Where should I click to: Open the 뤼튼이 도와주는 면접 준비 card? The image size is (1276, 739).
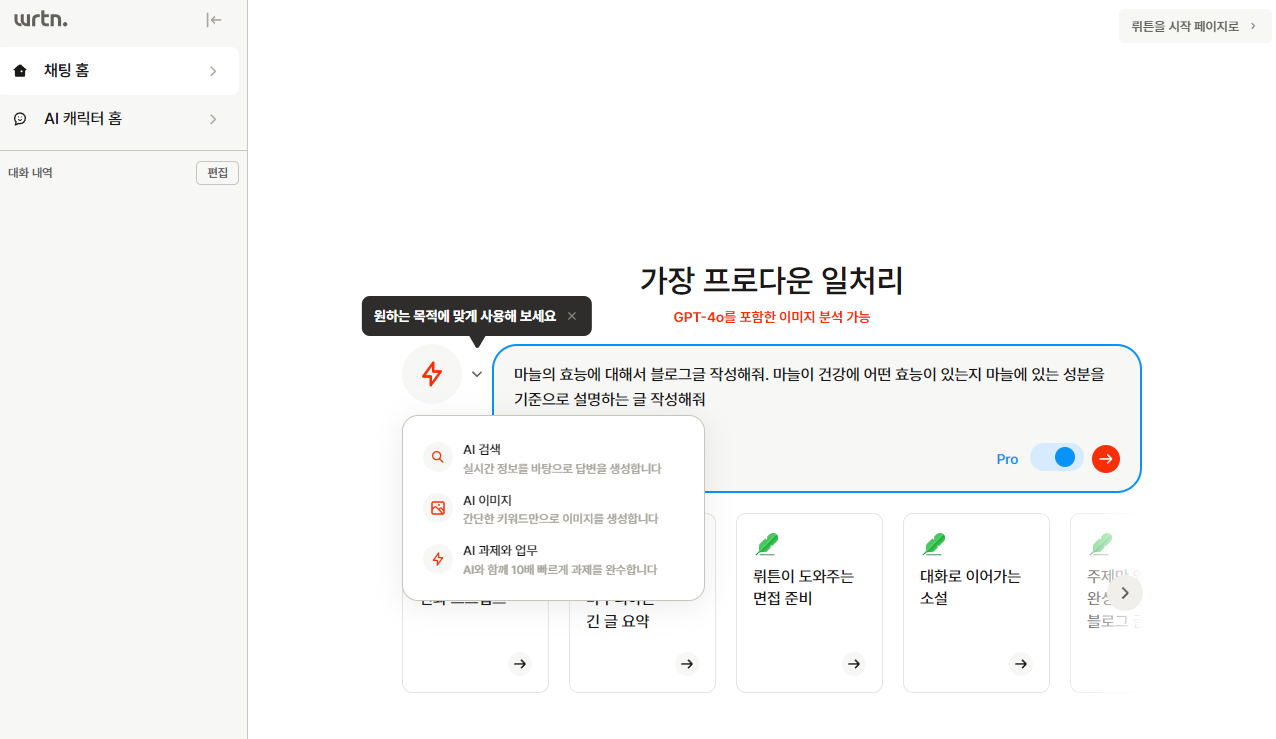click(x=809, y=603)
